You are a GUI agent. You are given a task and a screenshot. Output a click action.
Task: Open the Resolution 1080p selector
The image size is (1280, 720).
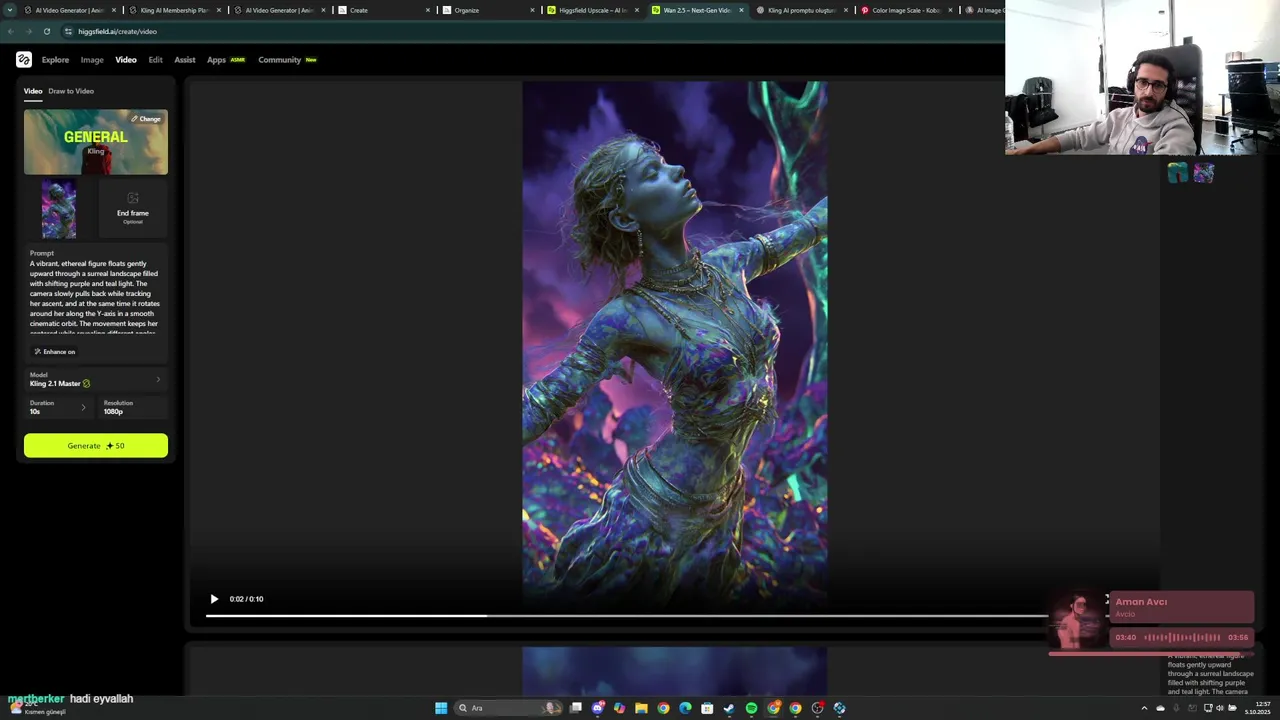coord(132,407)
